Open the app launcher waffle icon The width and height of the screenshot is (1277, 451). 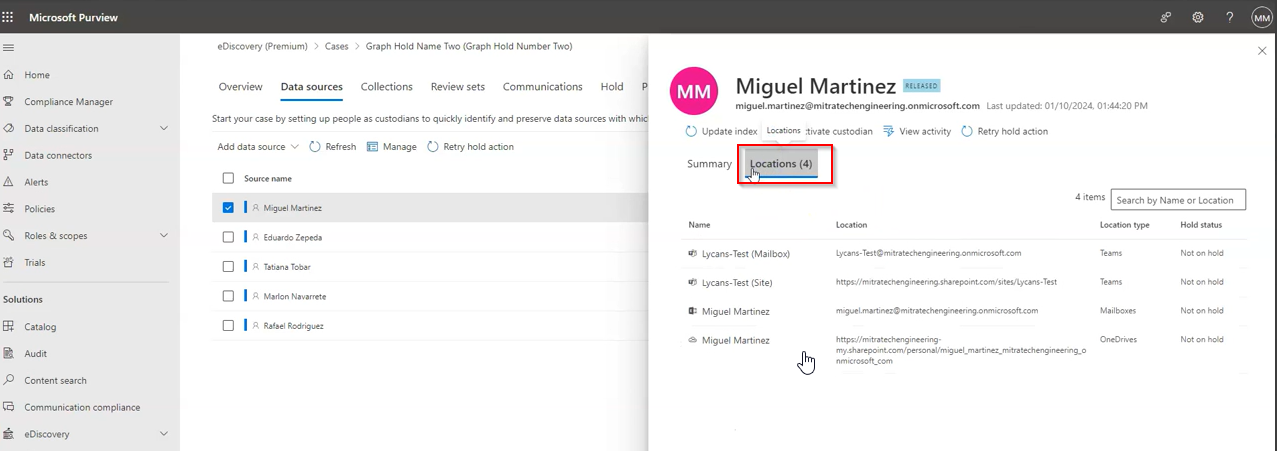point(9,17)
